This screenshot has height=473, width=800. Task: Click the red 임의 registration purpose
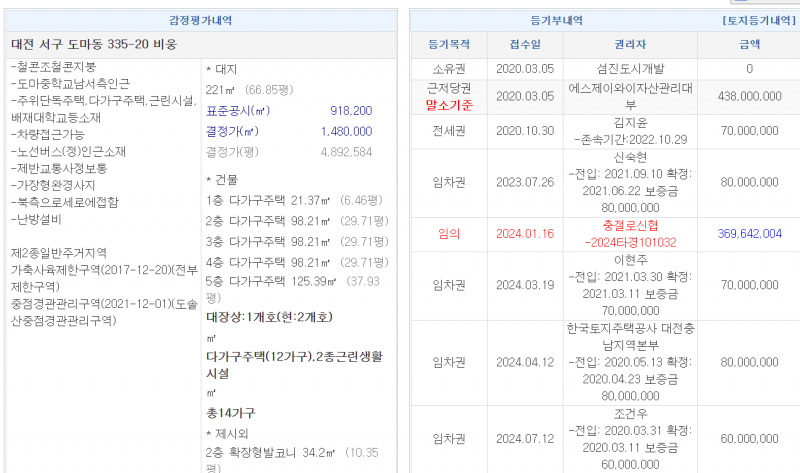click(x=449, y=234)
